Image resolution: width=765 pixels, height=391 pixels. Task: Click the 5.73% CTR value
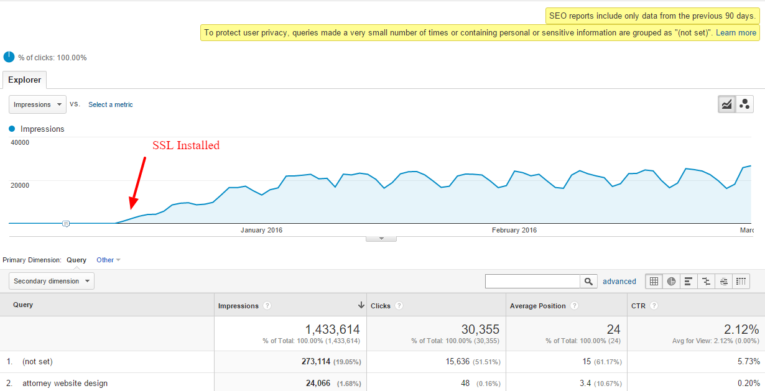click(748, 362)
